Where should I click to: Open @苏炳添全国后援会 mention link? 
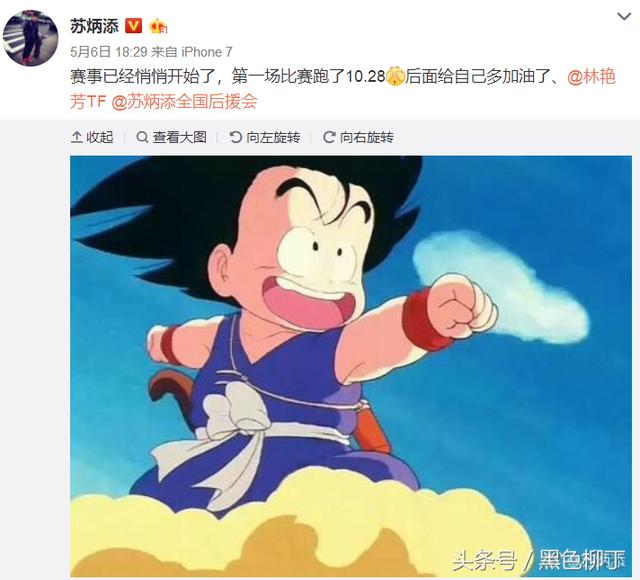click(x=184, y=101)
